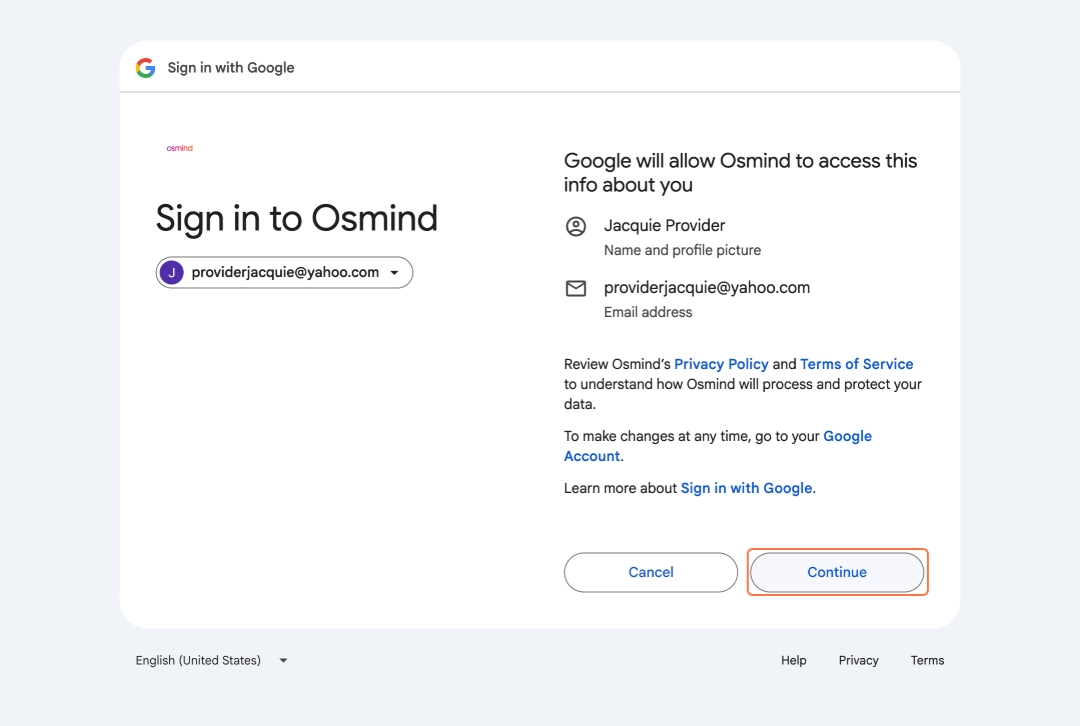1080x726 pixels.
Task: Click the email envelope icon
Action: [576, 288]
